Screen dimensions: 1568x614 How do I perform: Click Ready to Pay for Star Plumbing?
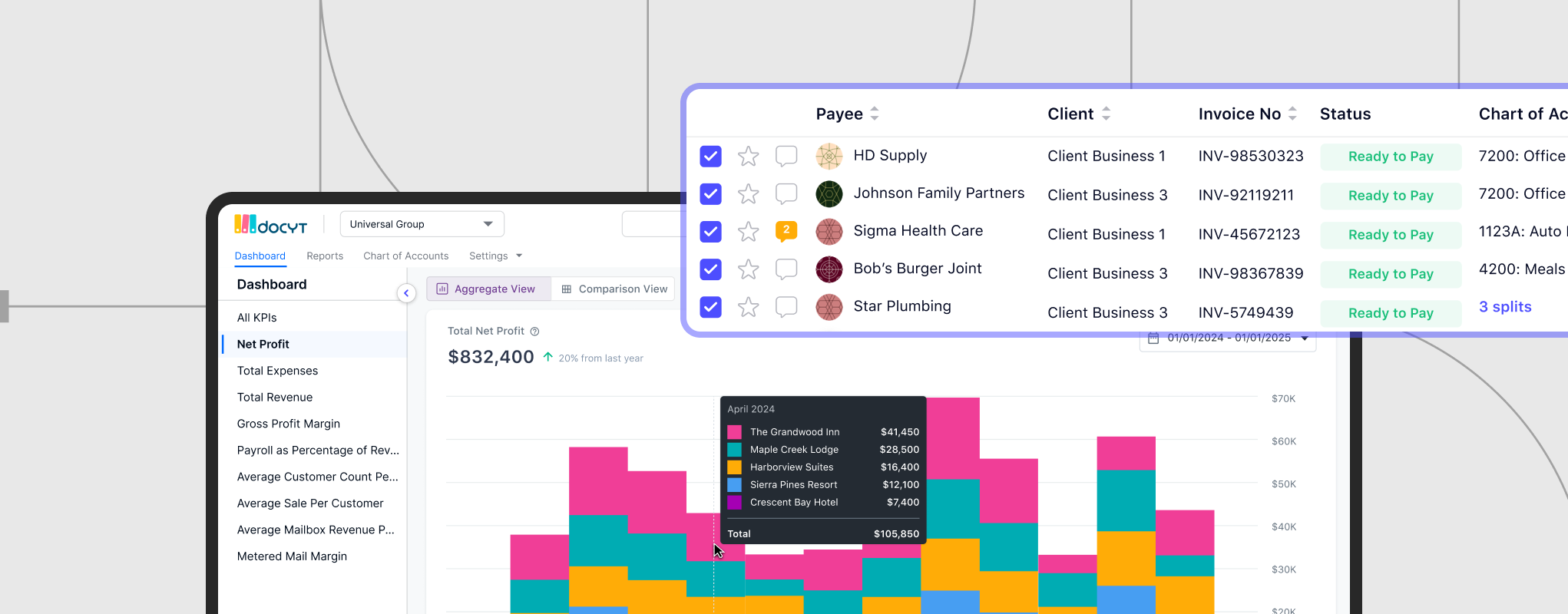pyautogui.click(x=1391, y=313)
